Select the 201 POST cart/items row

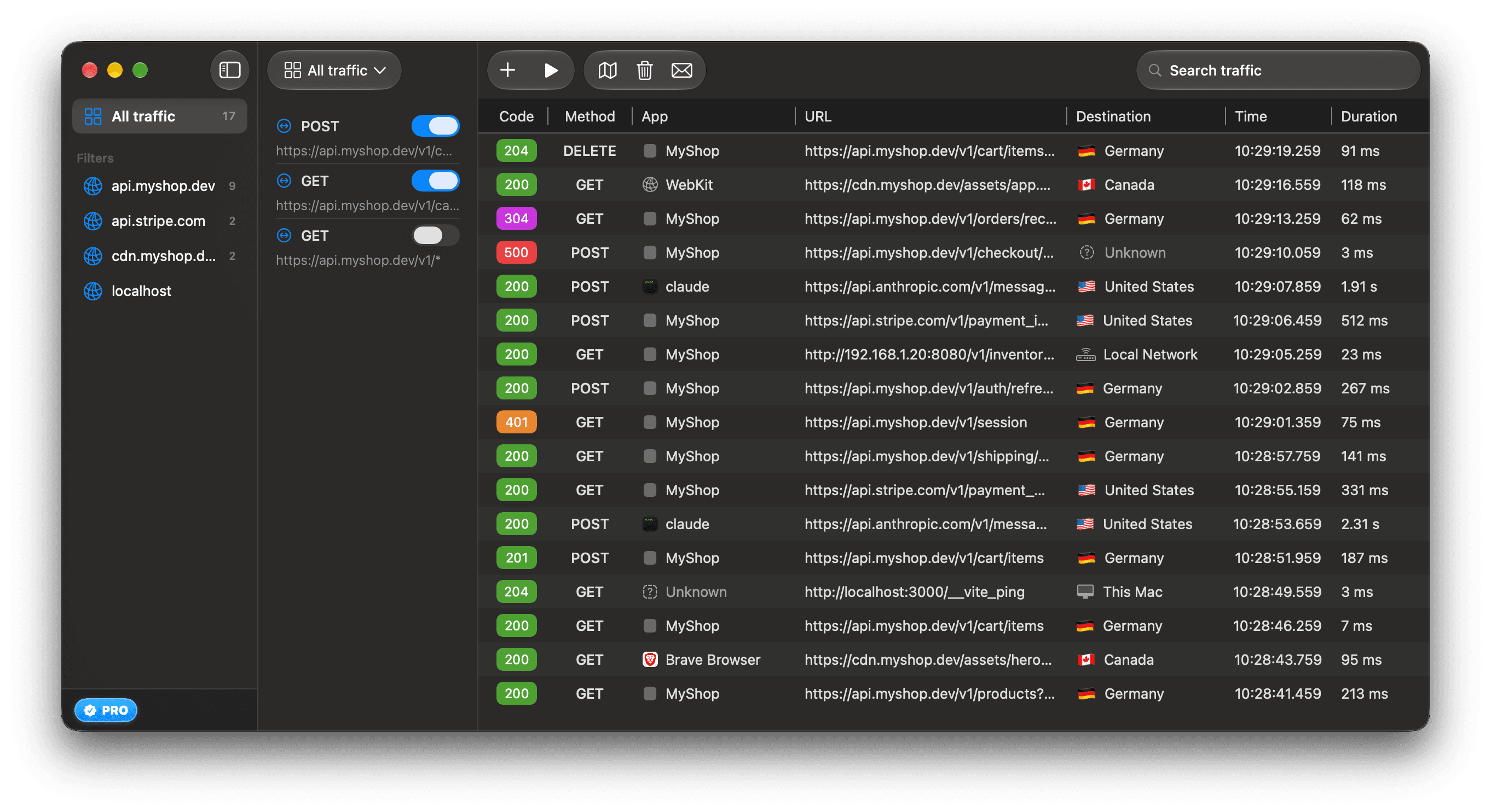coord(953,558)
